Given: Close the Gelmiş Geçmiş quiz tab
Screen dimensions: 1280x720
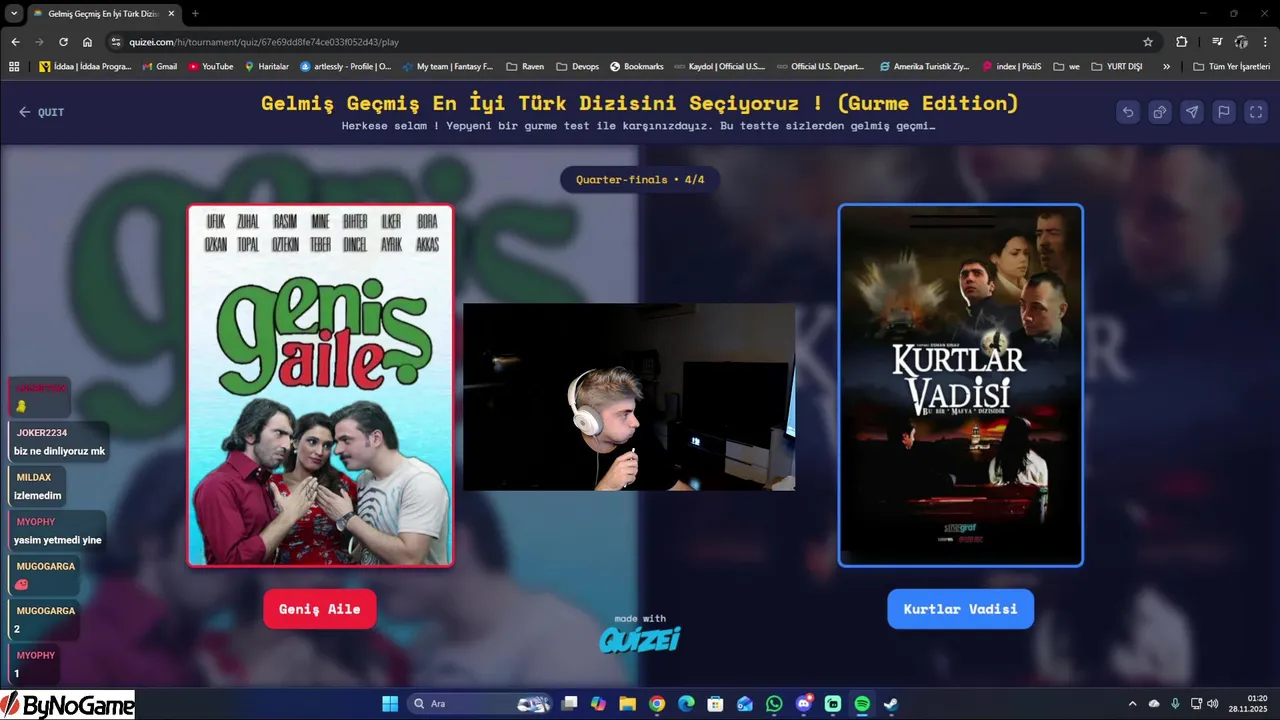Looking at the screenshot, I should pos(170,13).
